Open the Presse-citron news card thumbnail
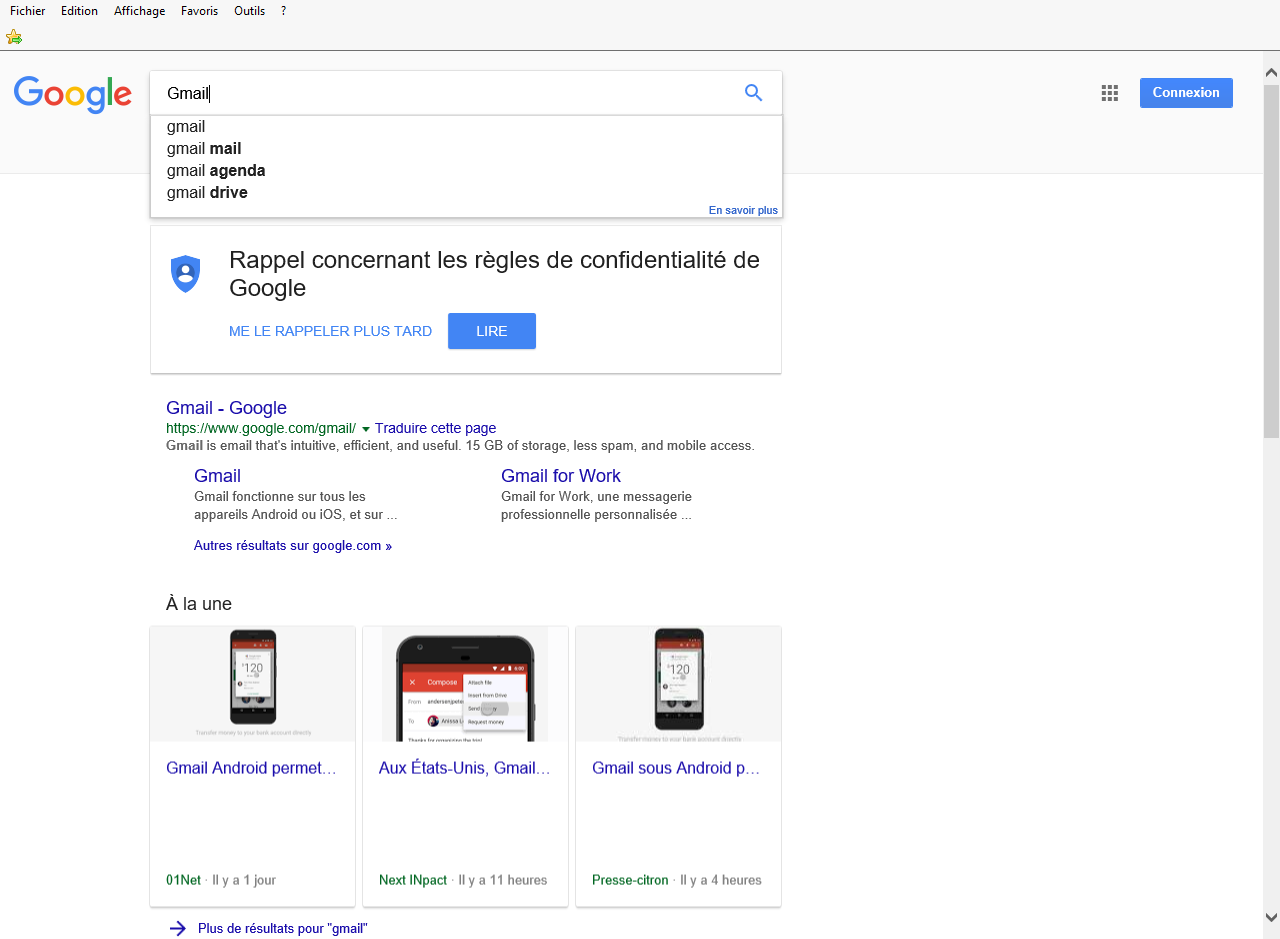This screenshot has width=1280, height=939. 679,684
